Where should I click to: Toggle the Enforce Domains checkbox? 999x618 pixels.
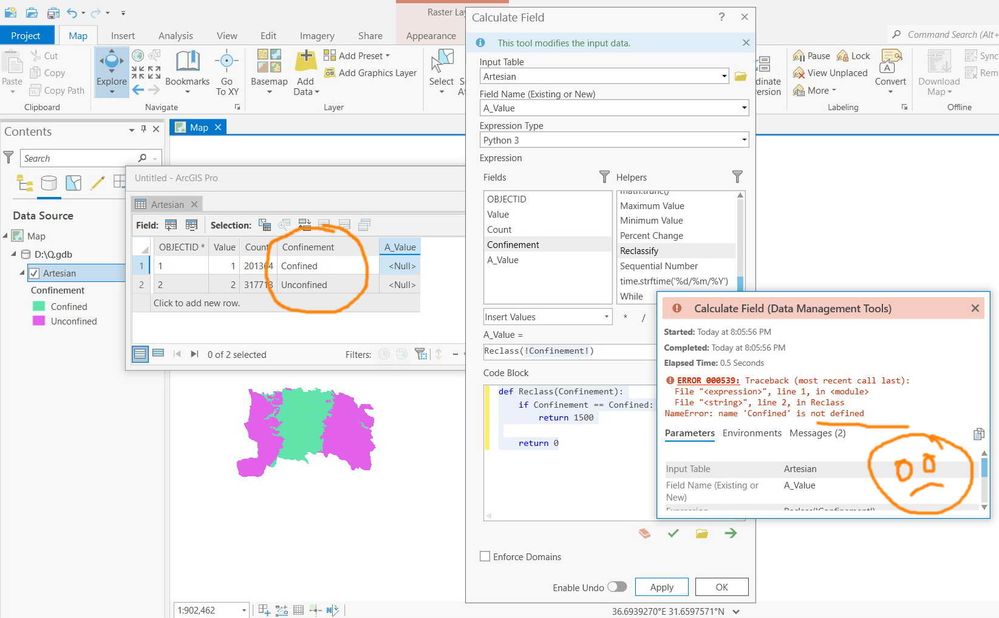(x=485, y=556)
